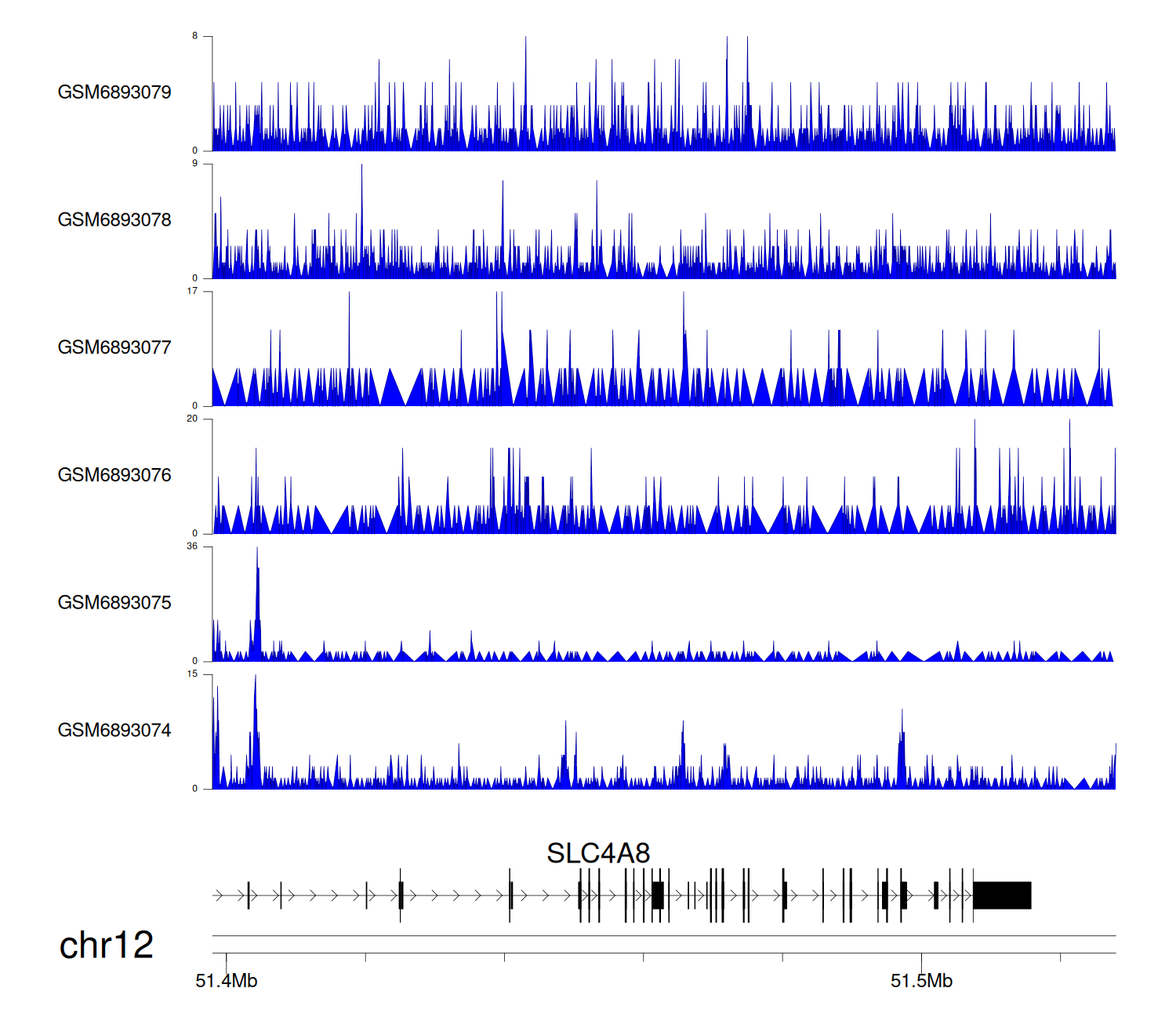Click y-axis maximum value 9
Viewport: 1176px width, 1035px height.
click(x=195, y=163)
